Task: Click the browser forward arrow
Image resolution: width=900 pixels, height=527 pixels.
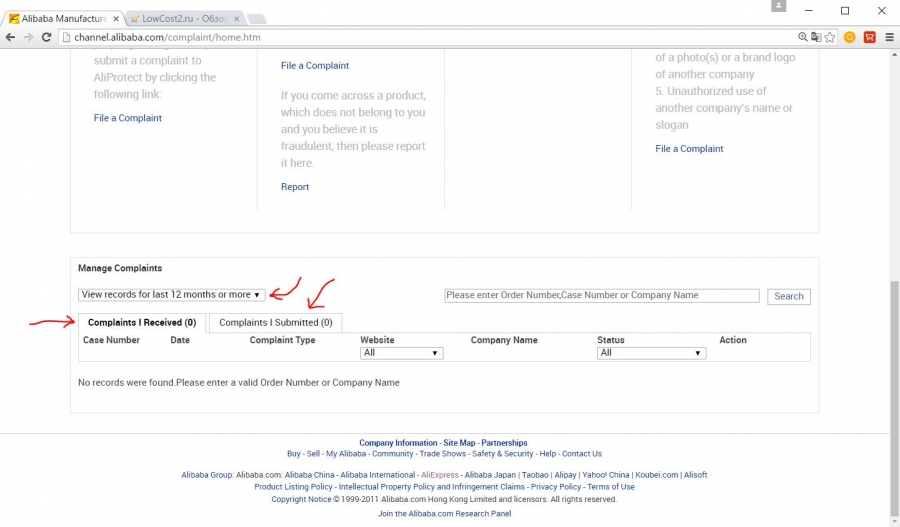Action: (28, 37)
